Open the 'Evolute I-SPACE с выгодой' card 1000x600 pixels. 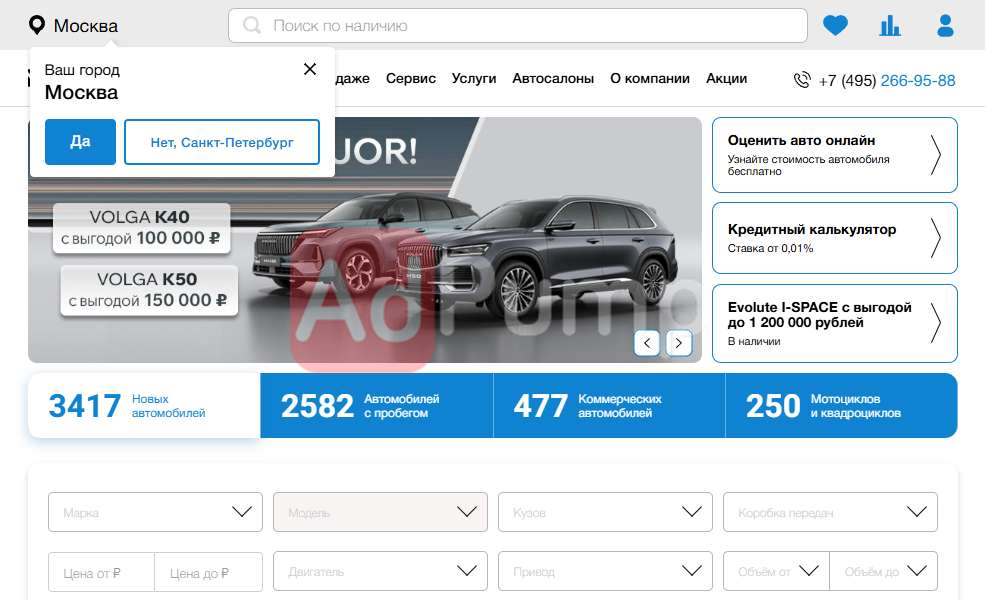[834, 323]
